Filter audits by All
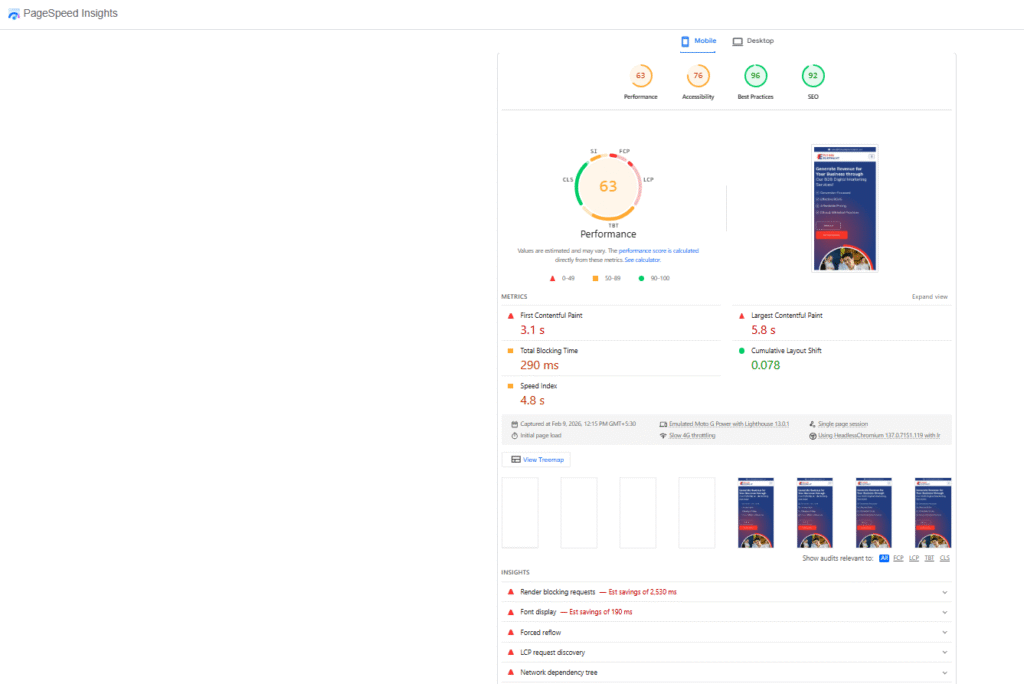1024x684 pixels. coord(884,558)
